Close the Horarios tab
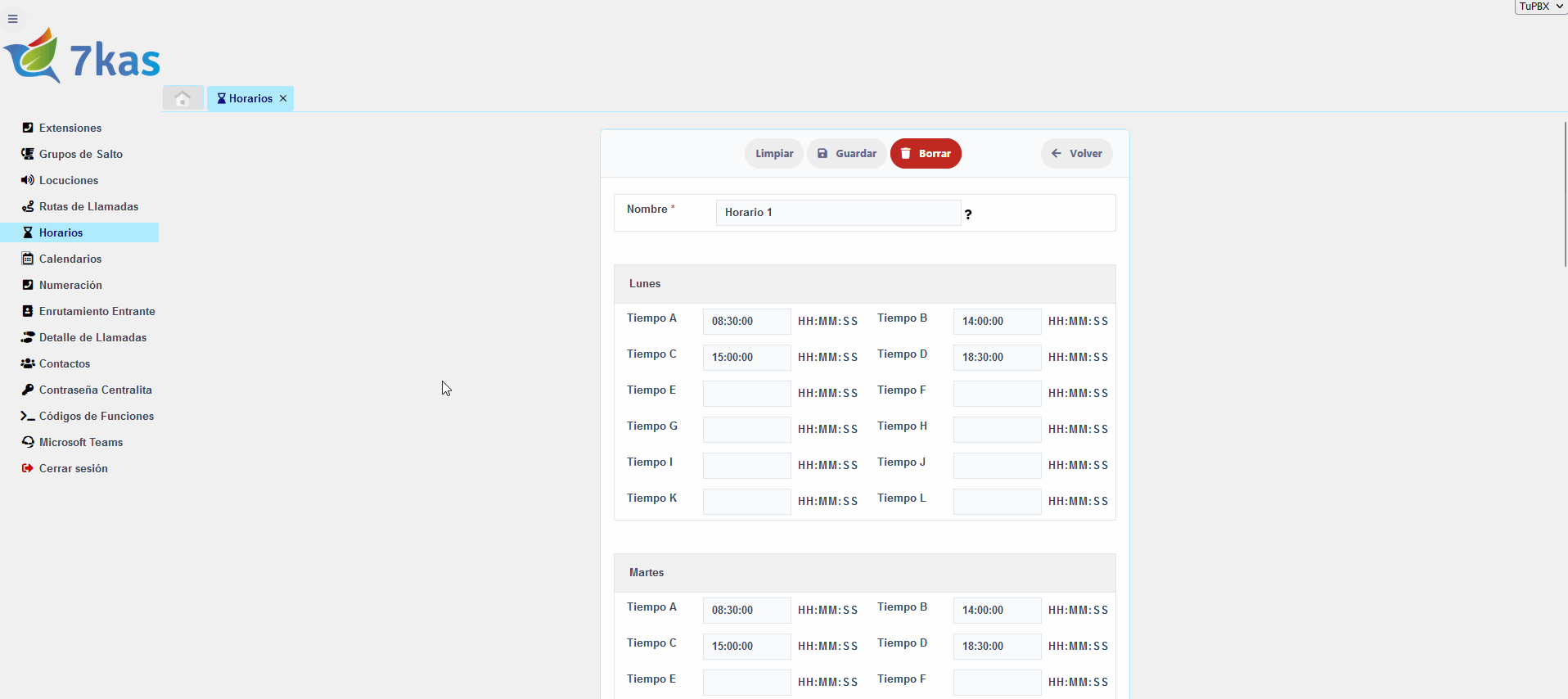This screenshot has height=699, width=1568. [283, 98]
